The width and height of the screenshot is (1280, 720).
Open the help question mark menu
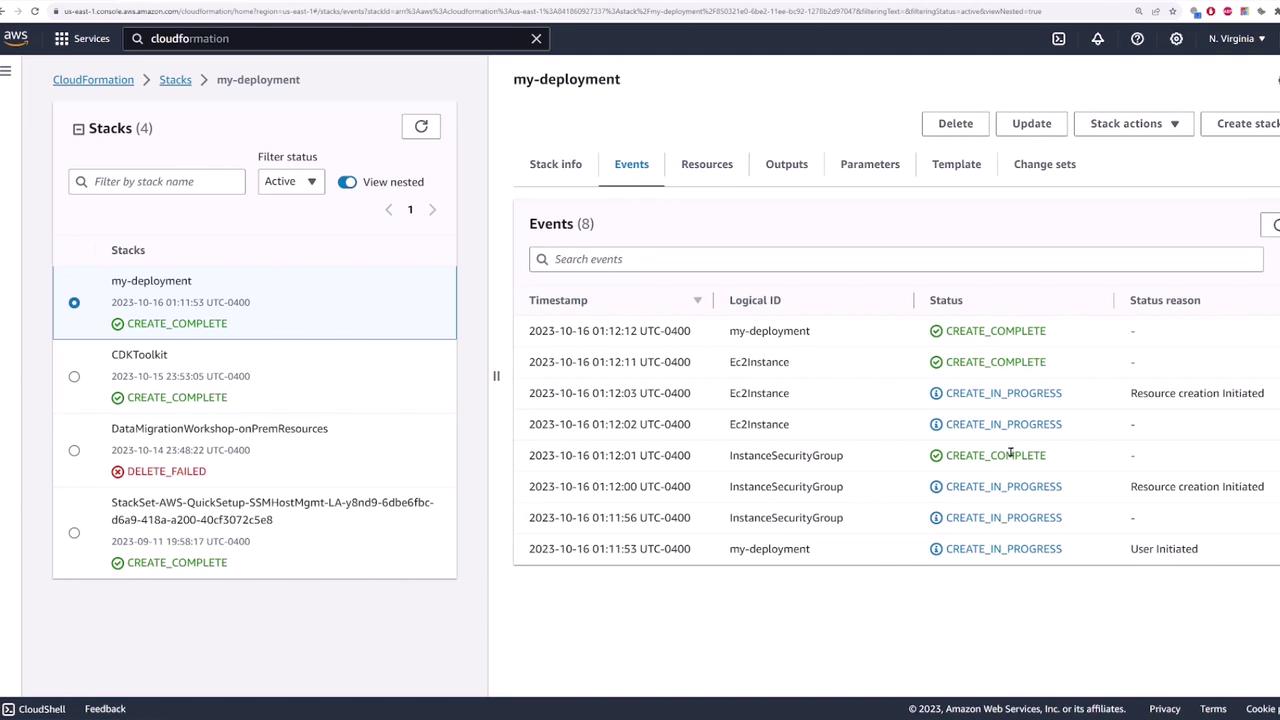(x=1137, y=38)
